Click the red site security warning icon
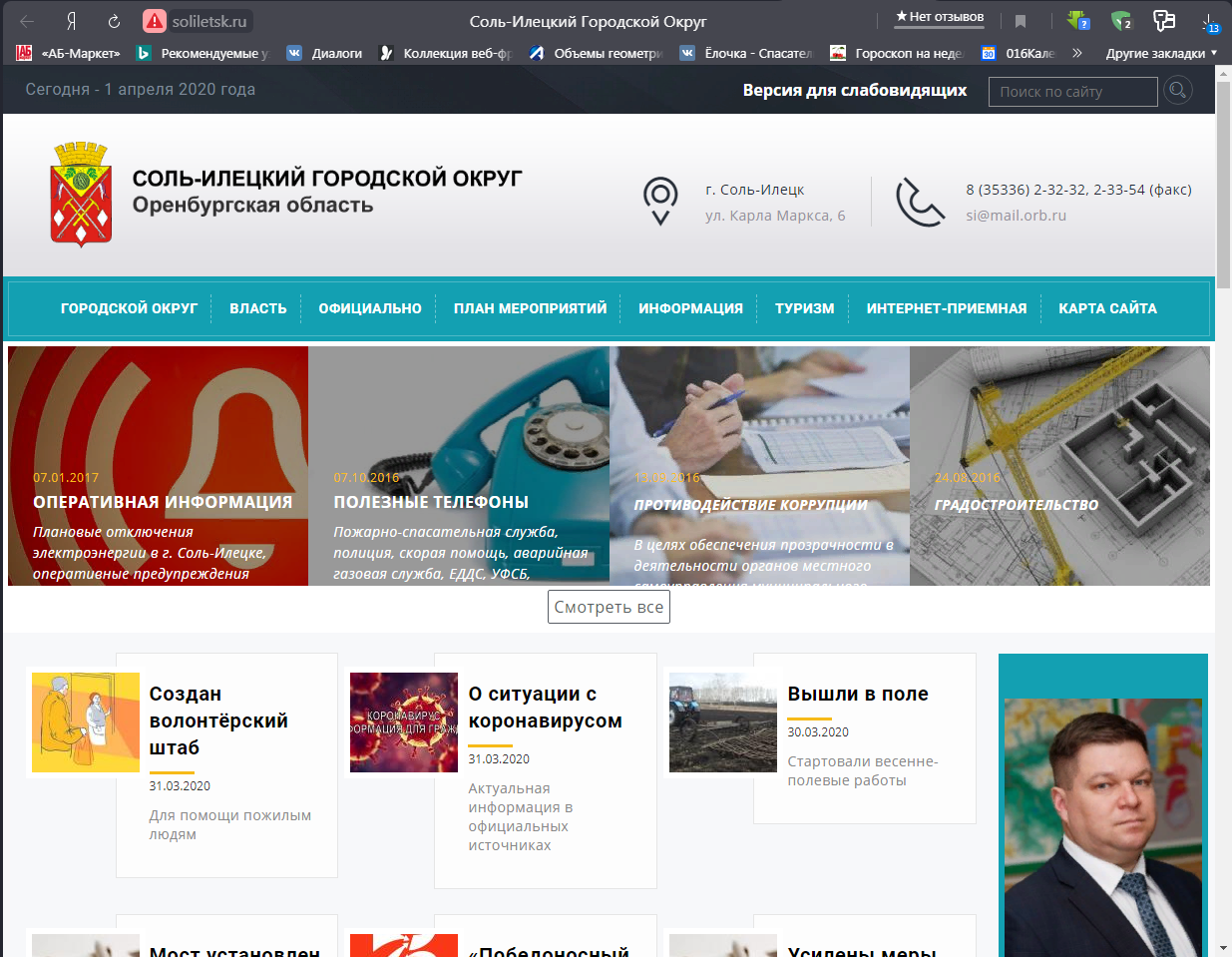Image resolution: width=1232 pixels, height=957 pixels. coord(155,21)
